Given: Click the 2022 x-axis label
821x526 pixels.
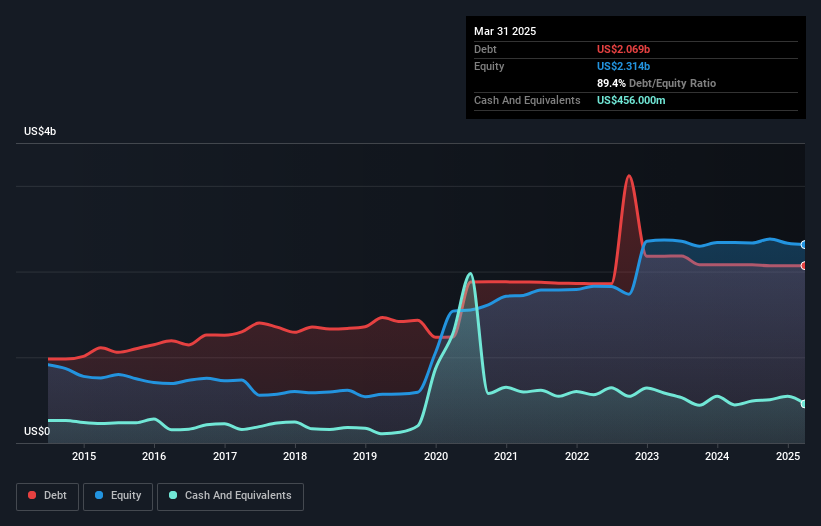Looking at the screenshot, I should pyautogui.click(x=576, y=456).
